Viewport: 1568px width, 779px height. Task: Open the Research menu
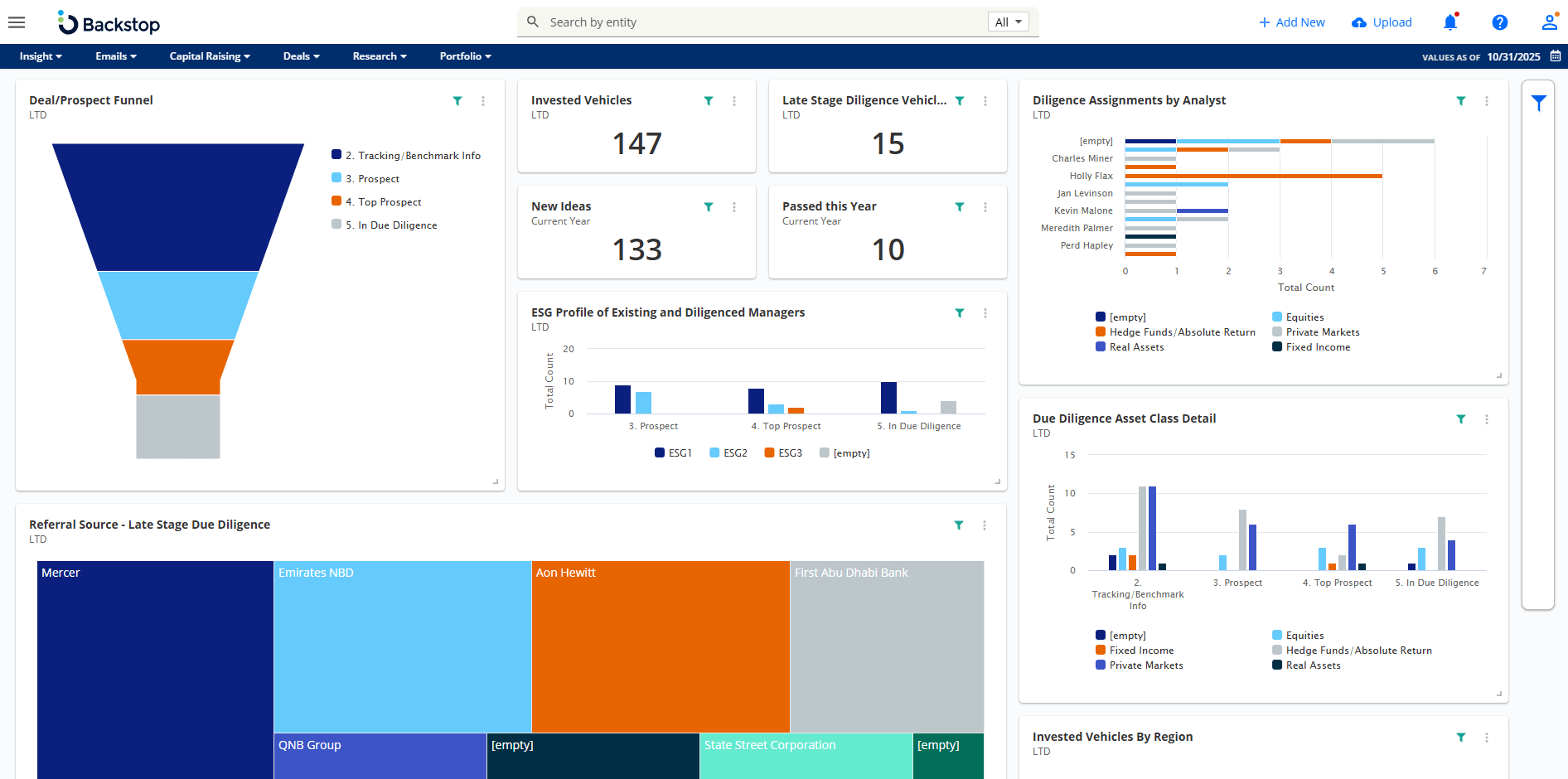[x=379, y=56]
